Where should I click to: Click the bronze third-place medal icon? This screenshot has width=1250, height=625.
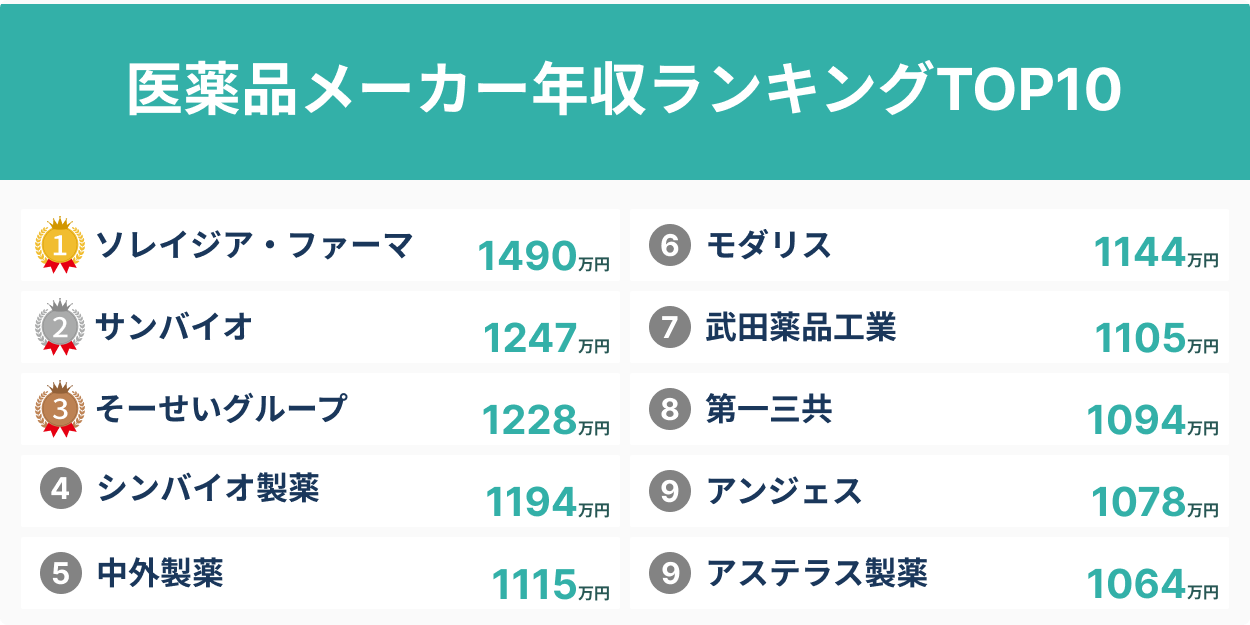coord(59,409)
